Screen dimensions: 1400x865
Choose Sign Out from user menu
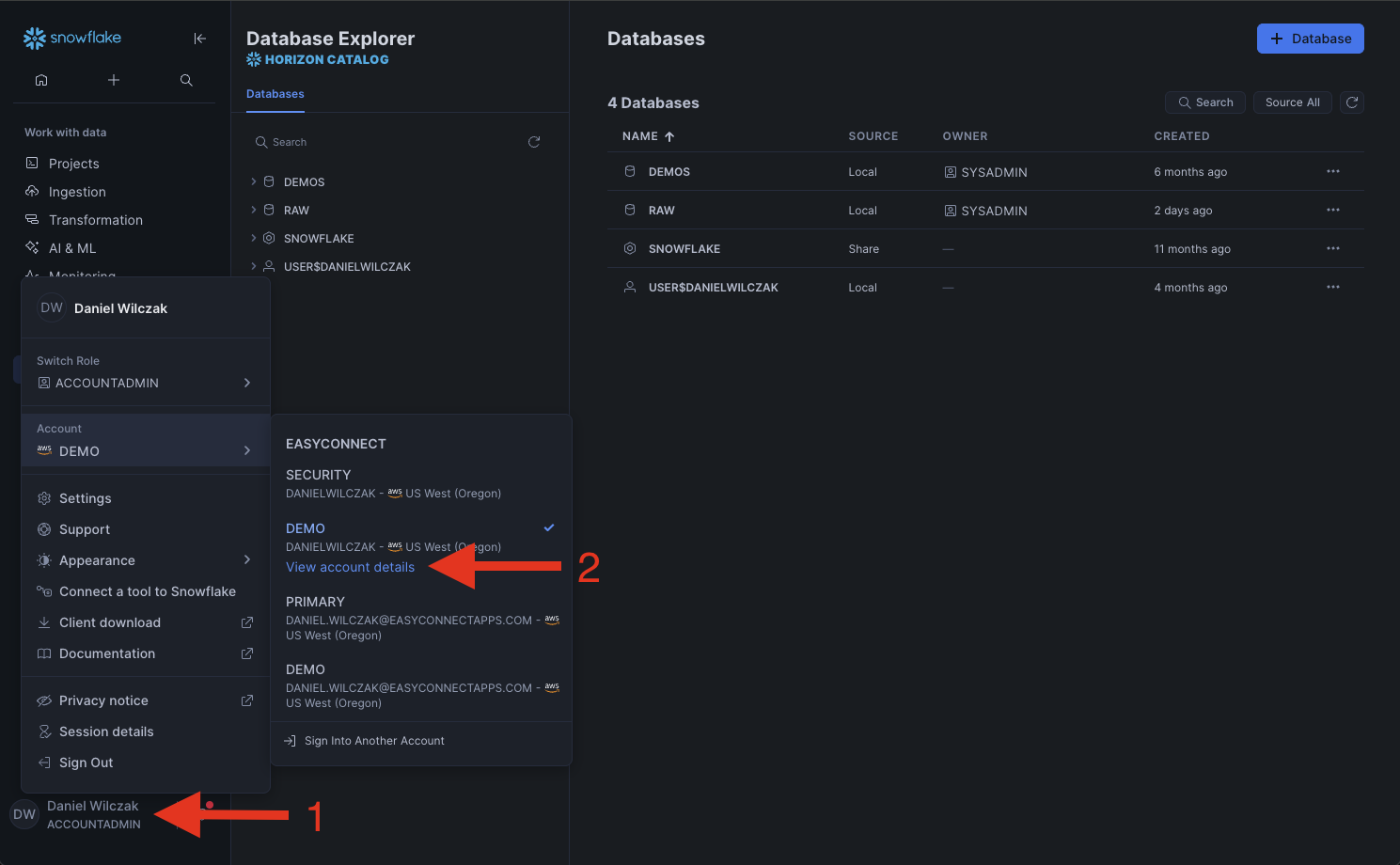86,763
